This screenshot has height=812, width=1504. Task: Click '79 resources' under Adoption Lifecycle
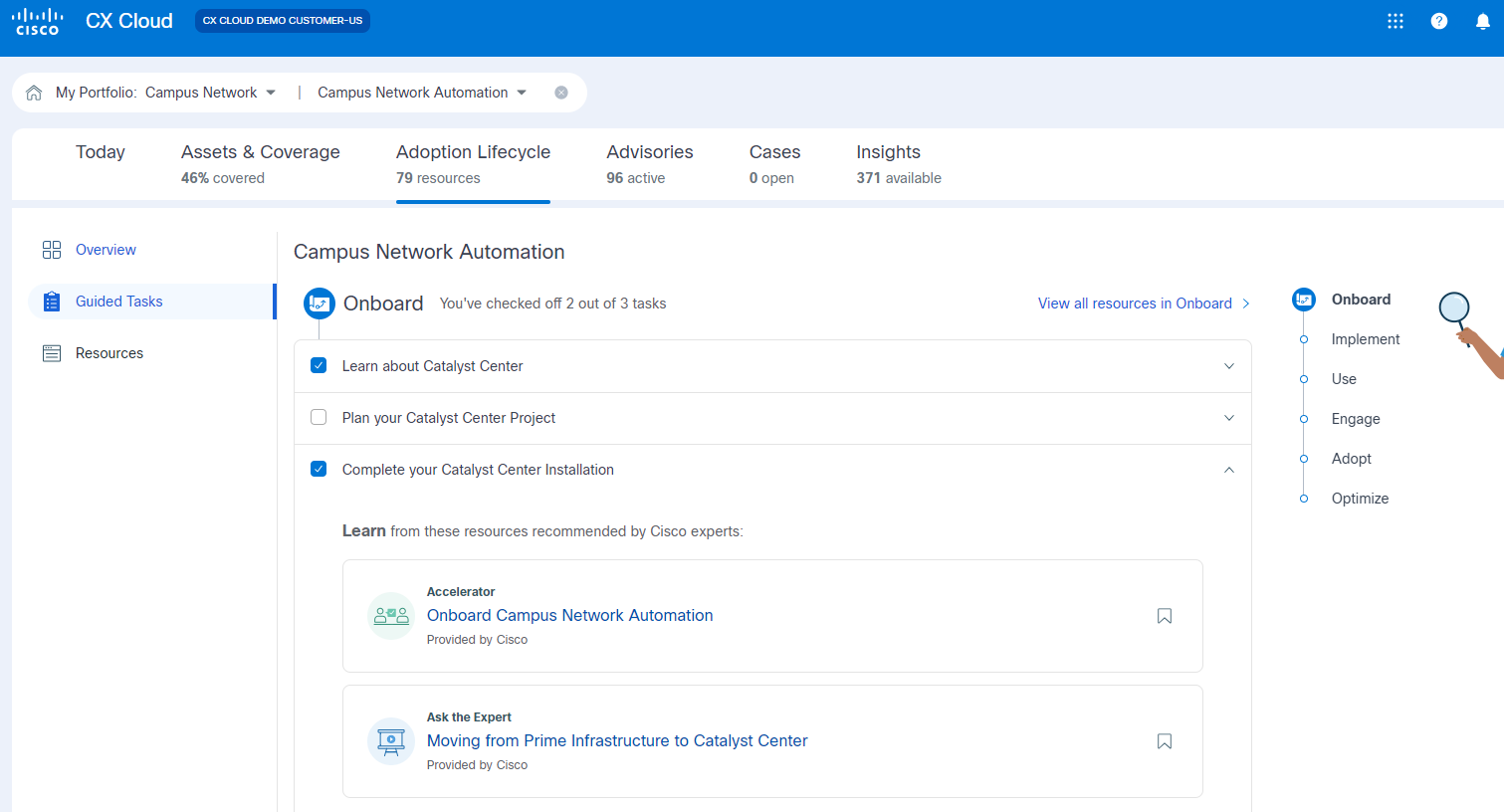(438, 178)
